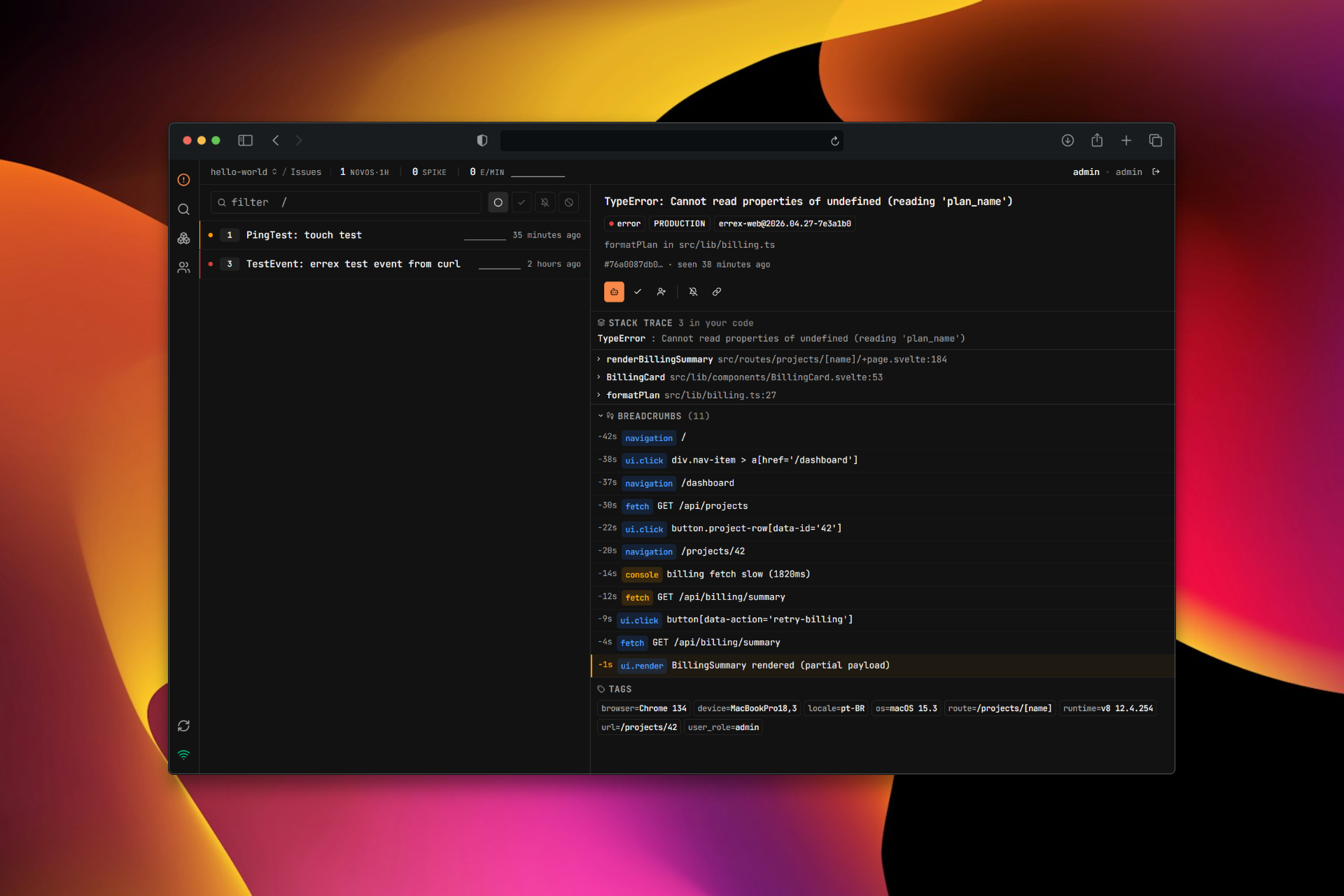This screenshot has width=1344, height=896.
Task: Open the Issues view in the sidebar
Action: [183, 180]
